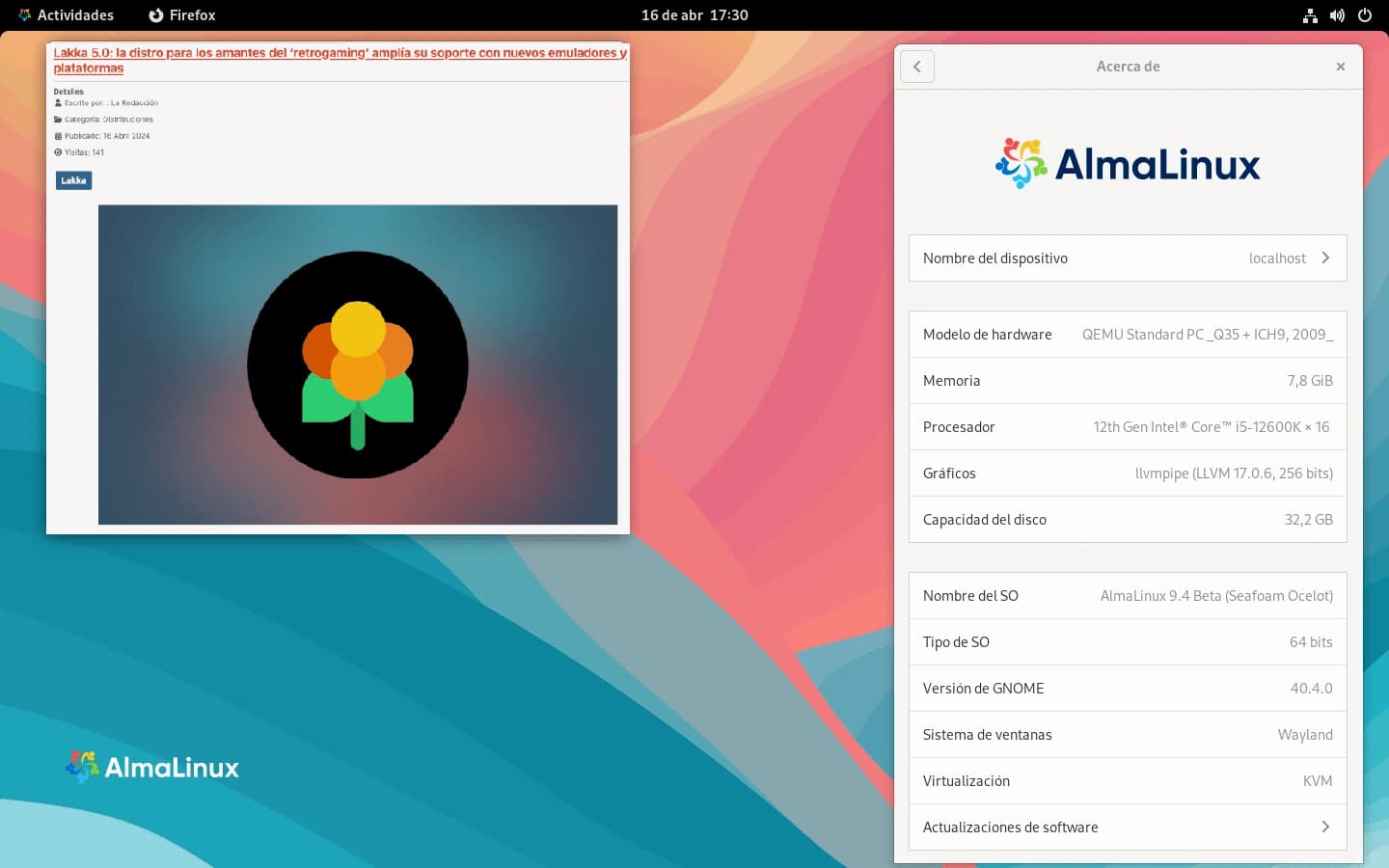Select the disk capacity value '32,2 GB'
This screenshot has width=1389, height=868.
pos(1308,520)
